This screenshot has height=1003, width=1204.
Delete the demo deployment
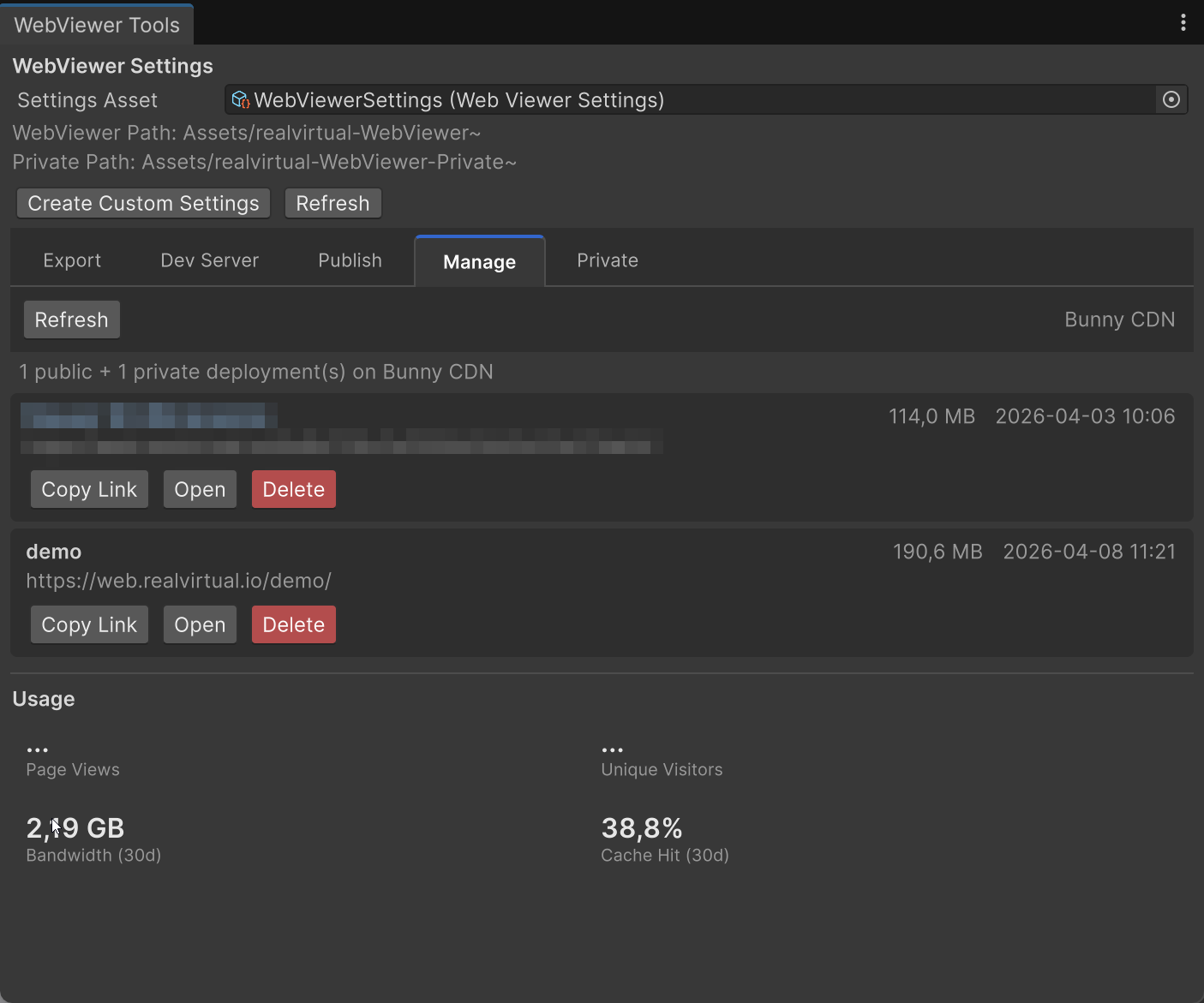pos(293,624)
